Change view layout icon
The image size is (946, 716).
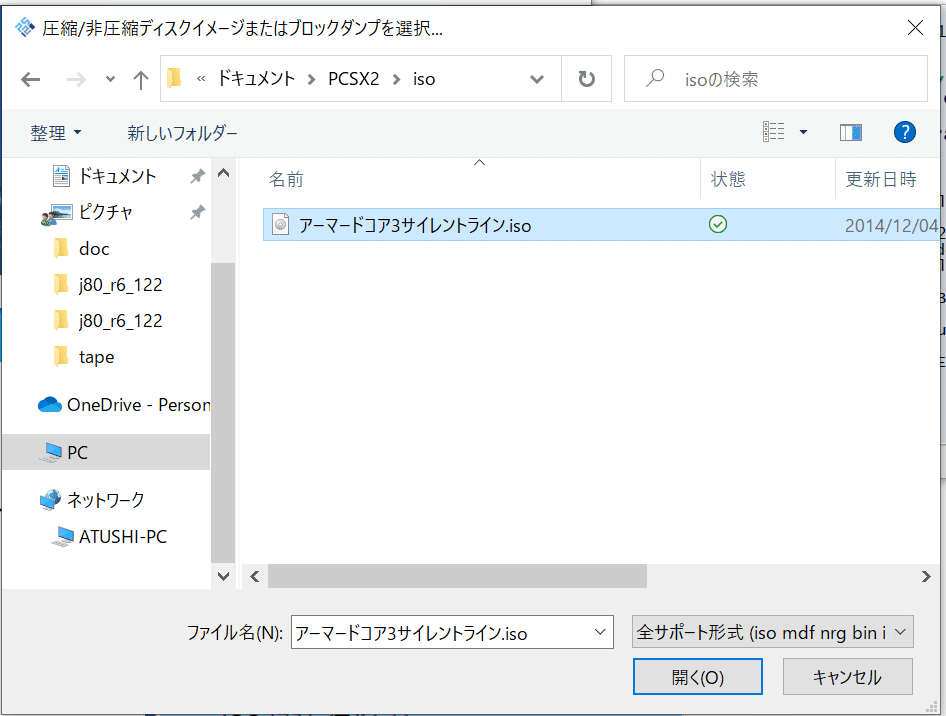pos(773,131)
